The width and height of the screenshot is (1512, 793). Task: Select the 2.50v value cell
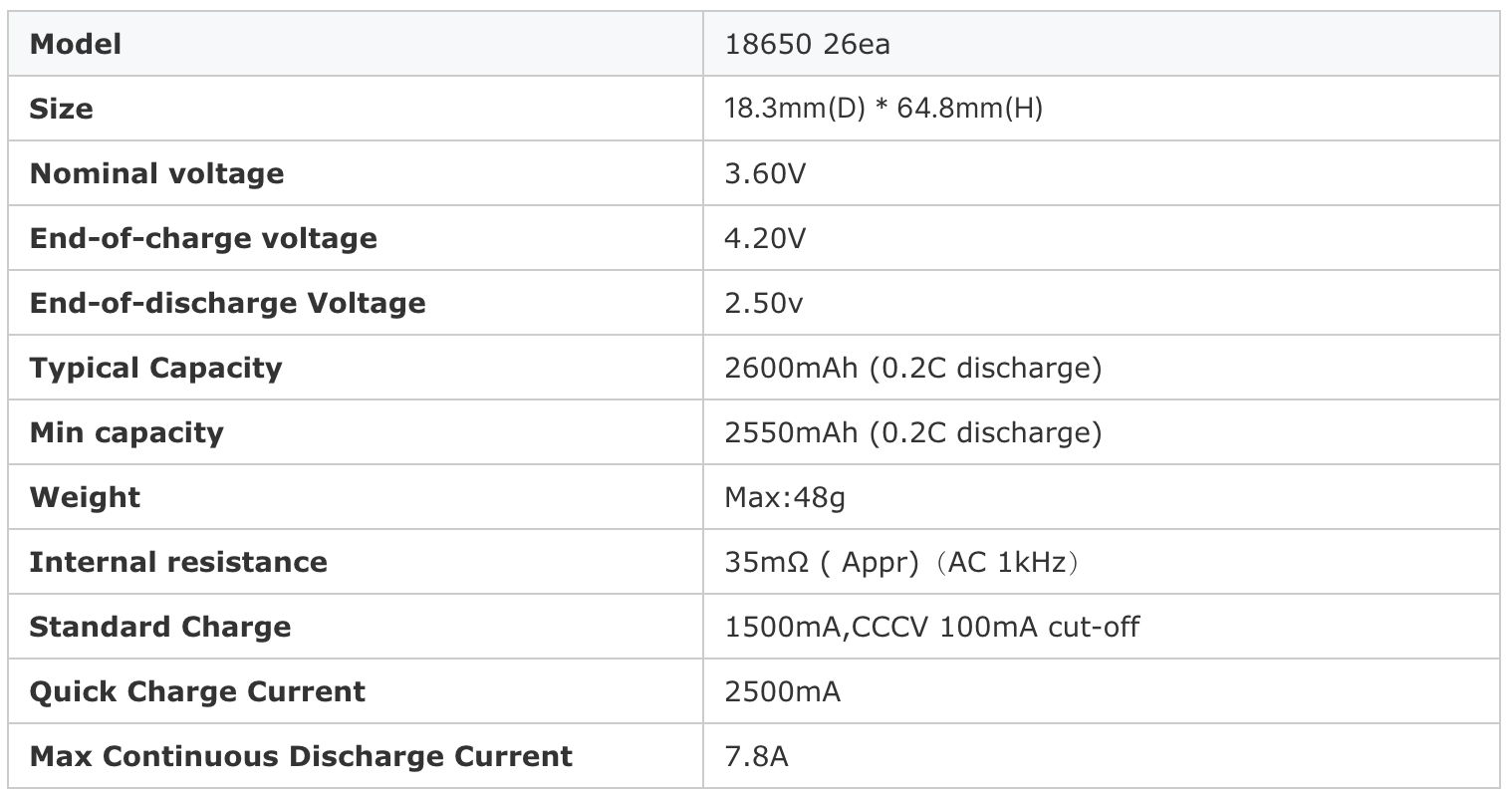click(1102, 302)
